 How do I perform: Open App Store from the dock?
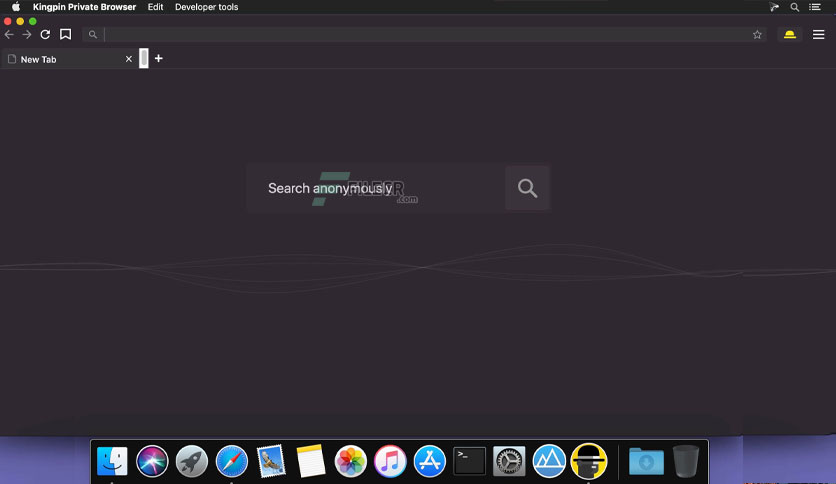click(x=430, y=461)
